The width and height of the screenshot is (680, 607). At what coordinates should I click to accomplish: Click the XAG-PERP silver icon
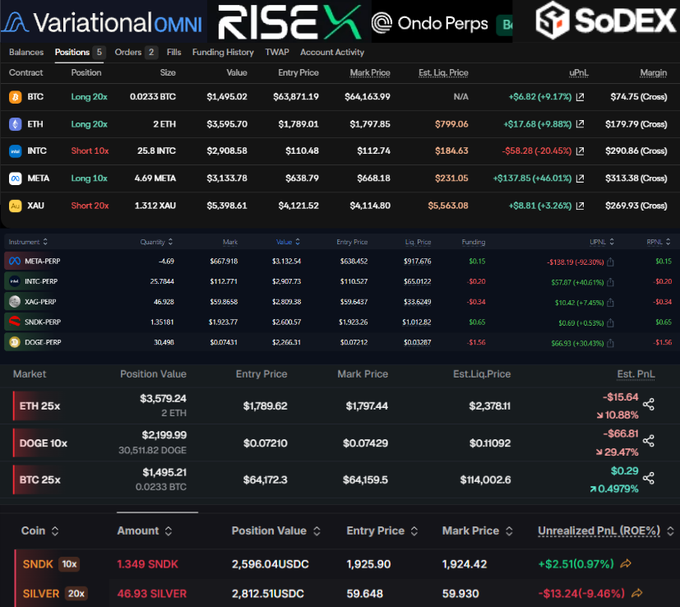click(15, 301)
